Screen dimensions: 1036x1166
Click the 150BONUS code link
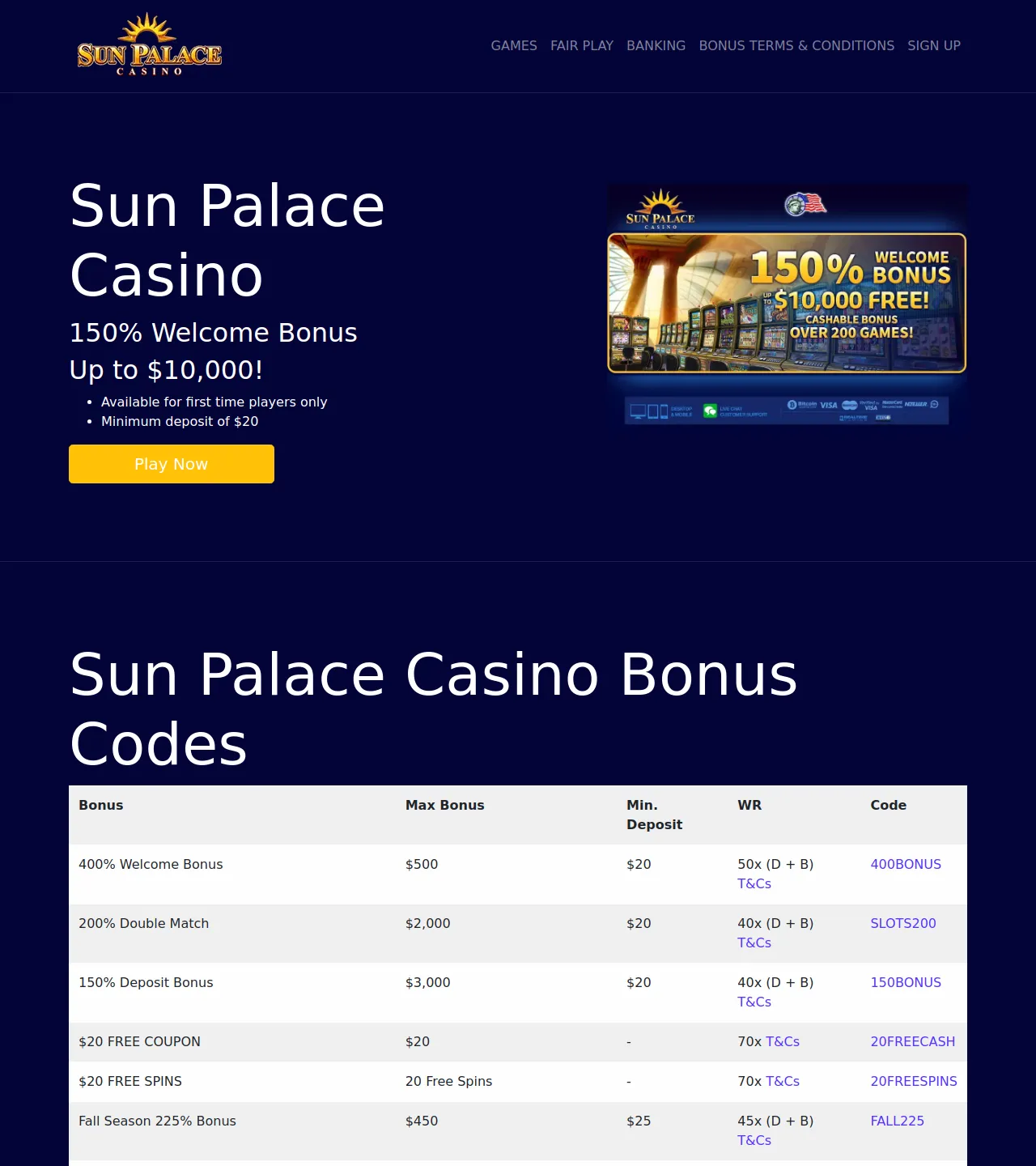coord(906,982)
